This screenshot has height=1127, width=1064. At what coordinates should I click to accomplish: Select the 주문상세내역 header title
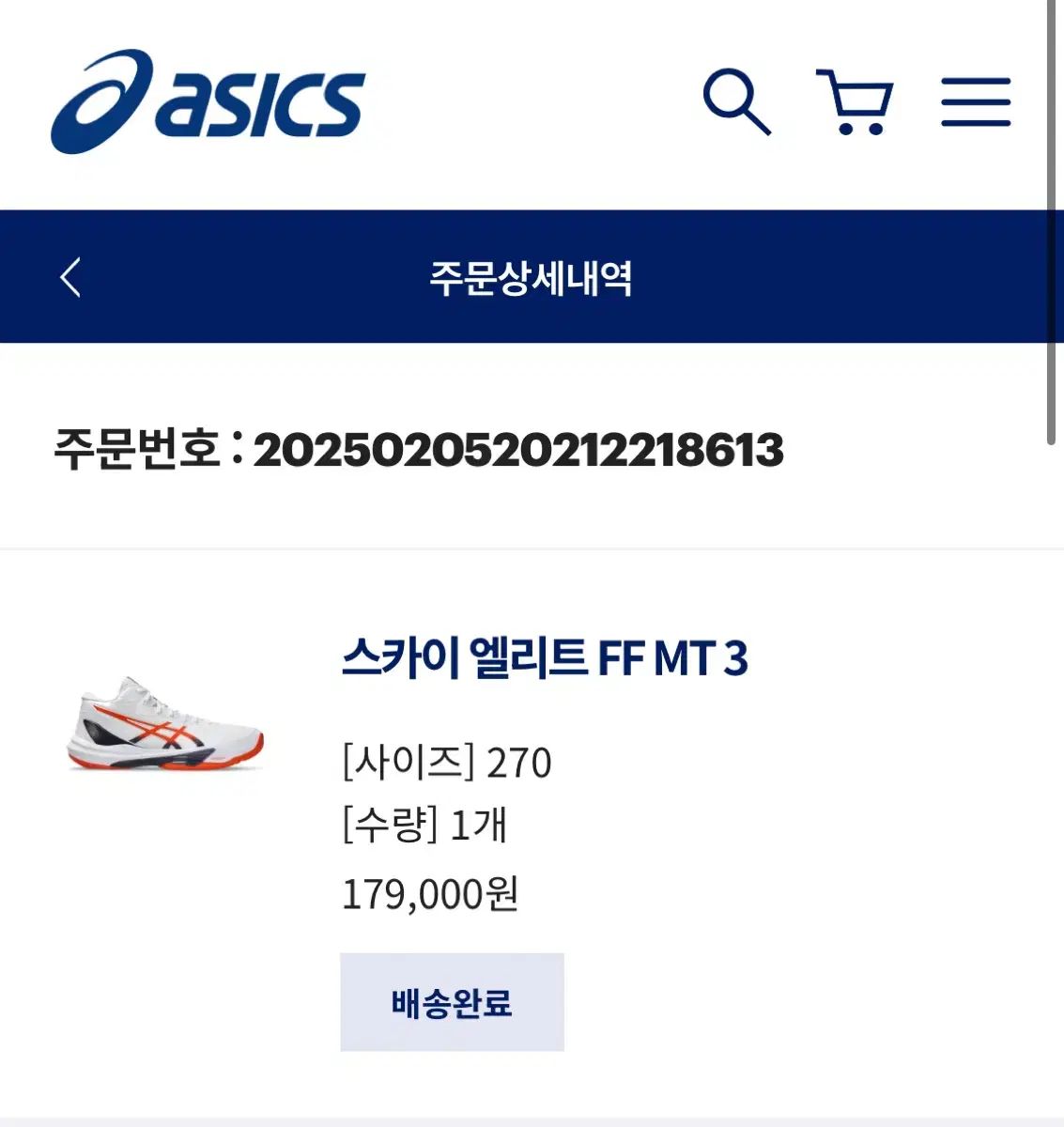[531, 277]
